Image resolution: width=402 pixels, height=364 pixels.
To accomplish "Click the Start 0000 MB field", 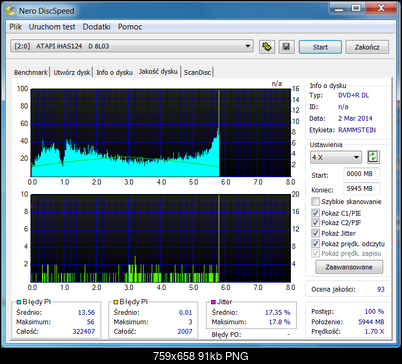I will click(x=362, y=174).
